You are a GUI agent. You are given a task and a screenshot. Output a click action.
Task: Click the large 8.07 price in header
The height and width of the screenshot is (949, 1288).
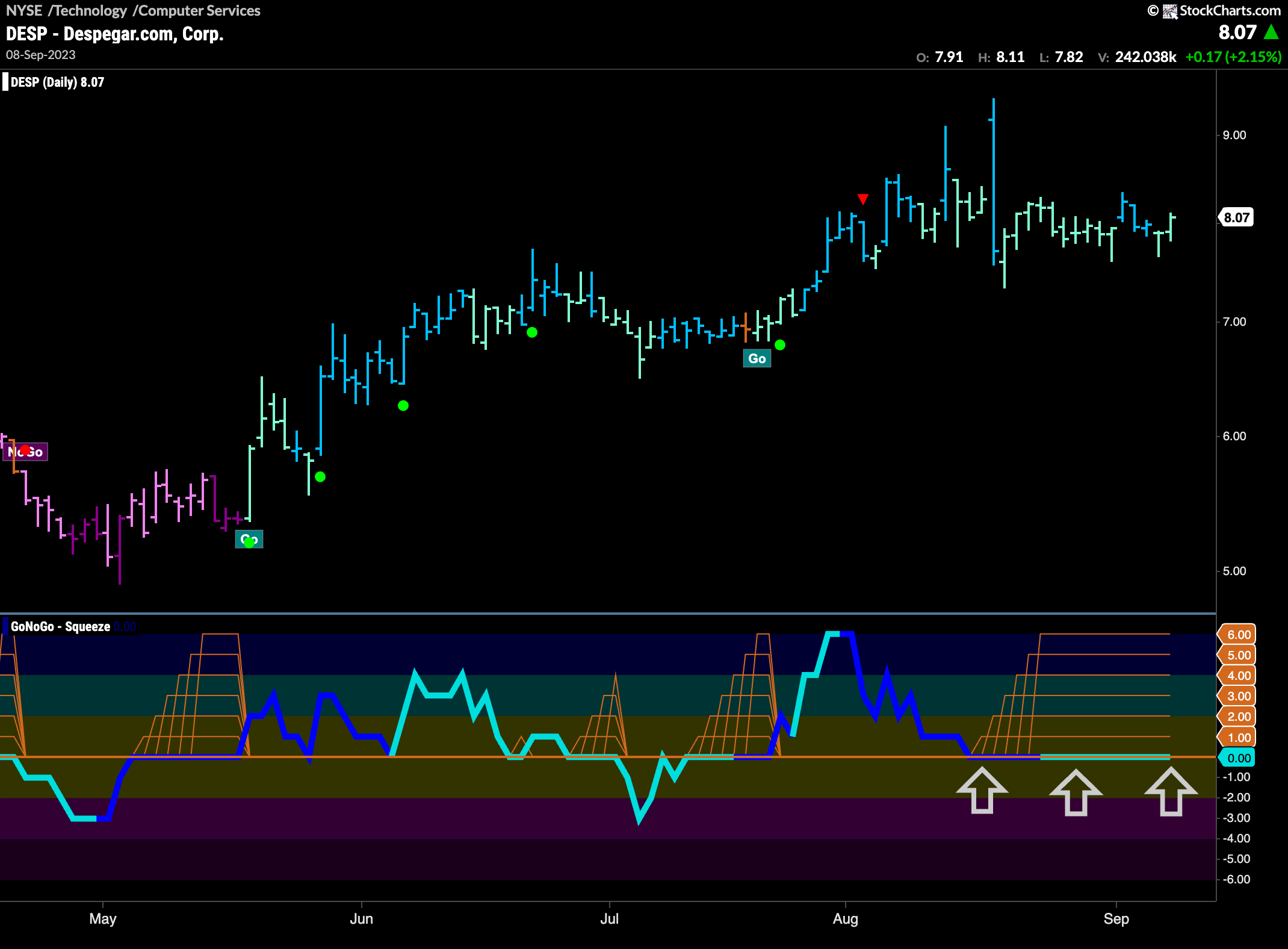coord(1237,32)
